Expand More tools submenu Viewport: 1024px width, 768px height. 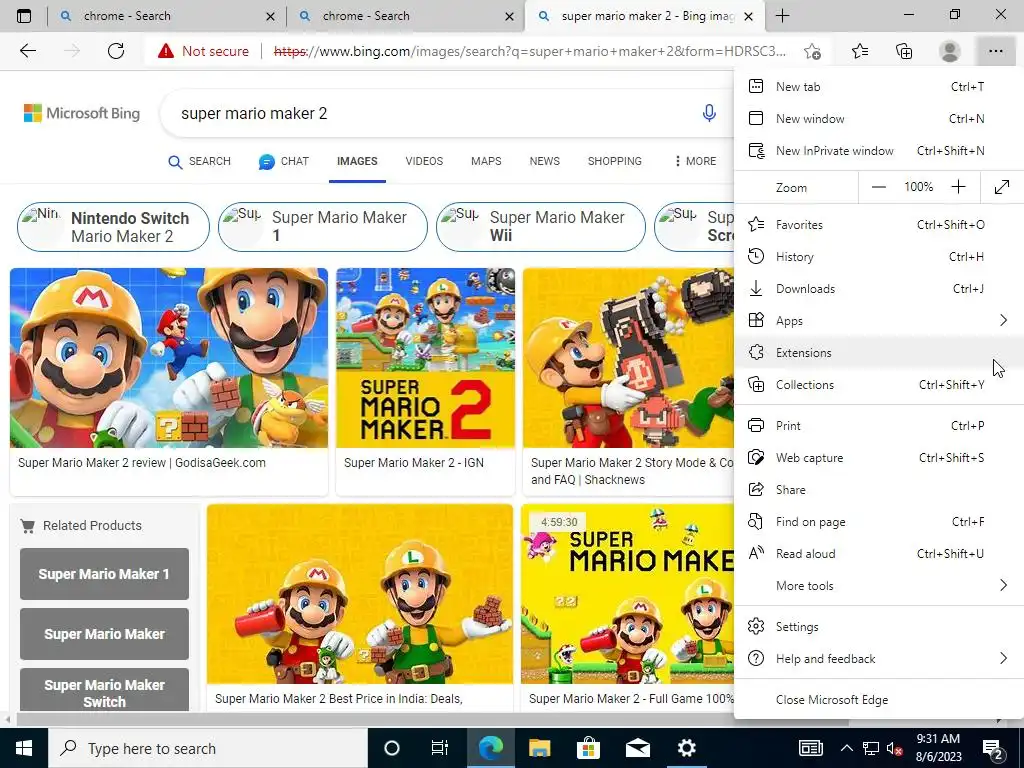[1003, 586]
